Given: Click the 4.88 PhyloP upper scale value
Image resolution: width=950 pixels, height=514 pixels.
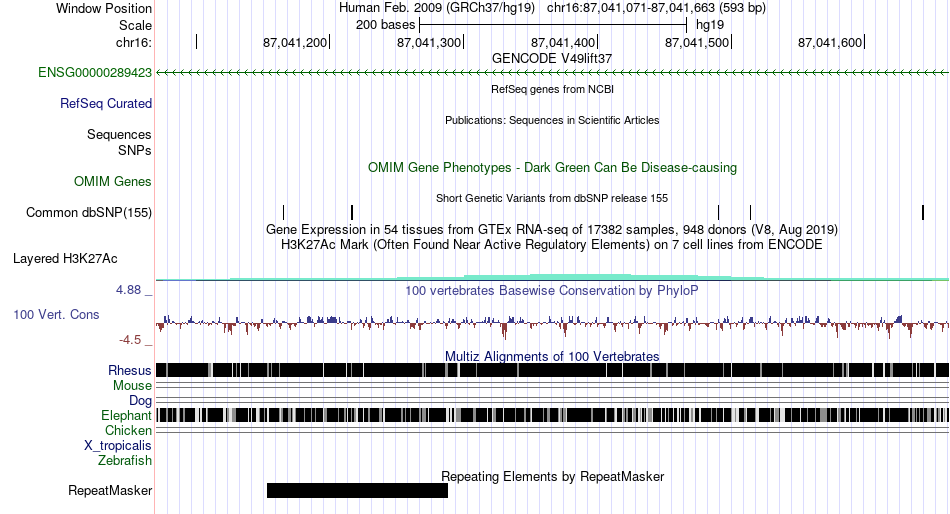Looking at the screenshot, I should click(x=128, y=290).
